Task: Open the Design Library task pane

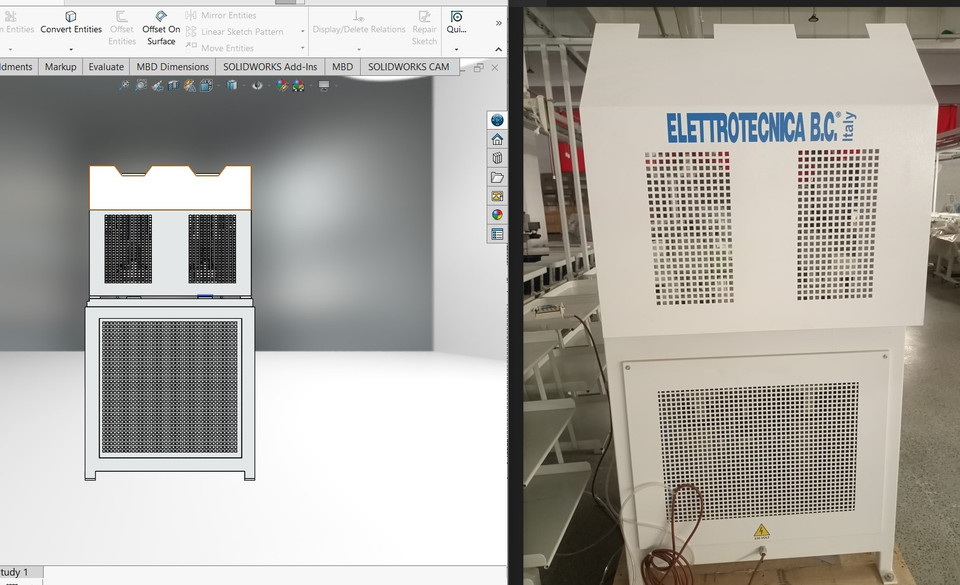Action: [497, 158]
